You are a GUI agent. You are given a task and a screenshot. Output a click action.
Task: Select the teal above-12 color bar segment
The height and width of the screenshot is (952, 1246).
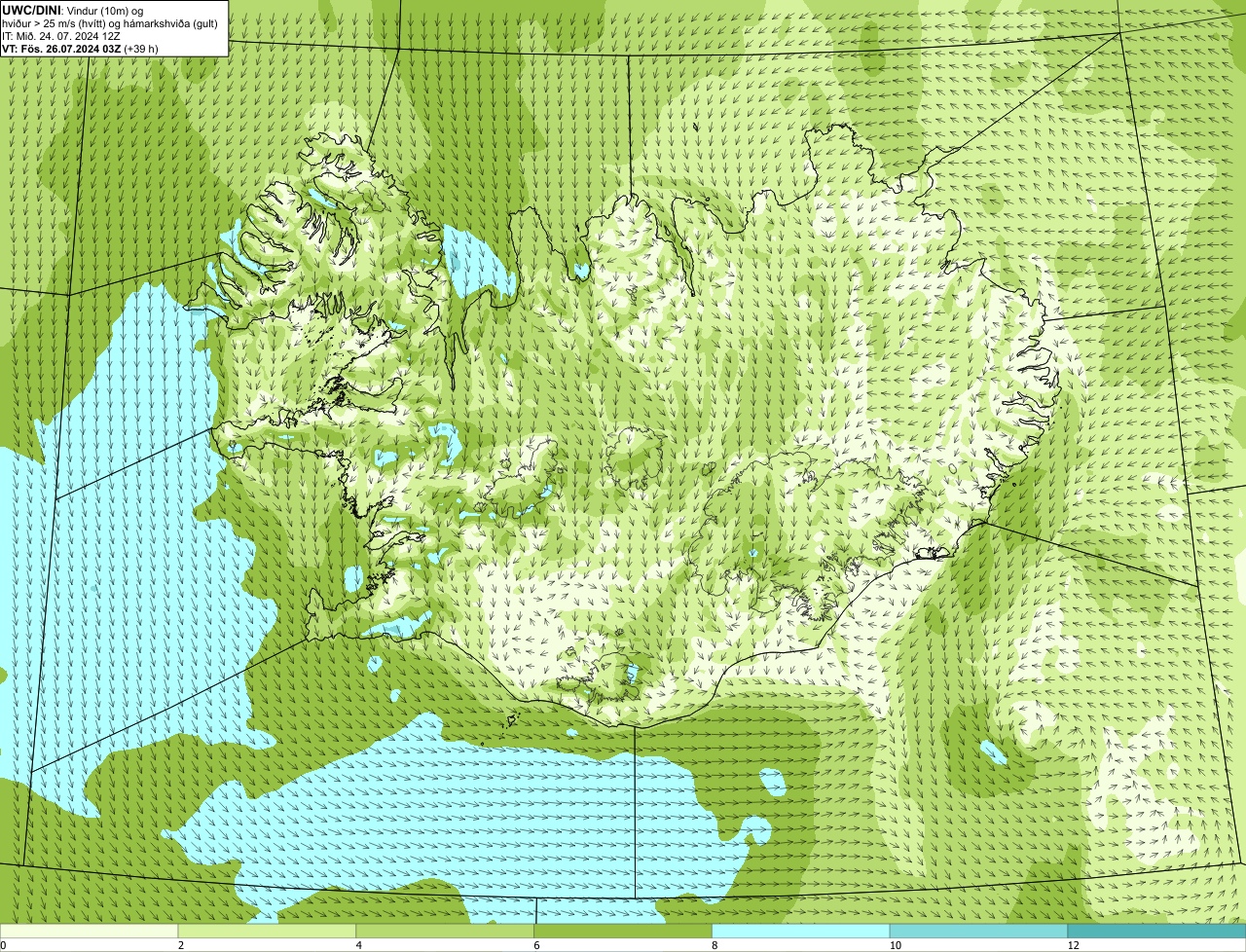1156,931
